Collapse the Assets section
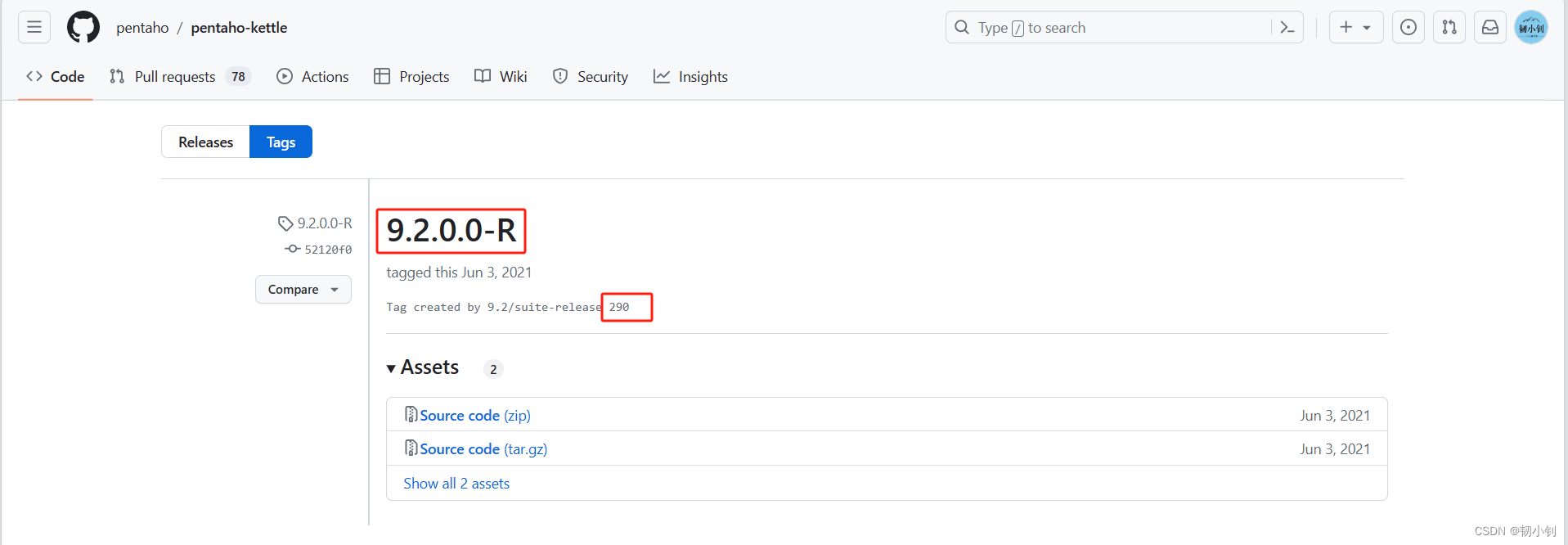Screen dimensions: 1568x545 [423, 367]
